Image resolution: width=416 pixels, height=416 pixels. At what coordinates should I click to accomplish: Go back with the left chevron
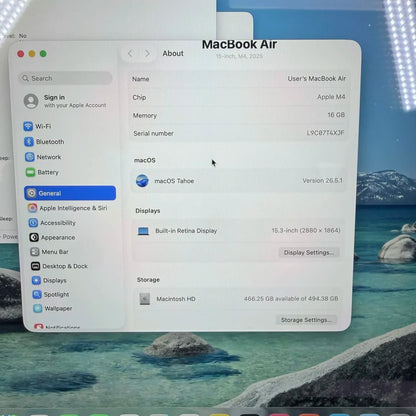[130, 53]
